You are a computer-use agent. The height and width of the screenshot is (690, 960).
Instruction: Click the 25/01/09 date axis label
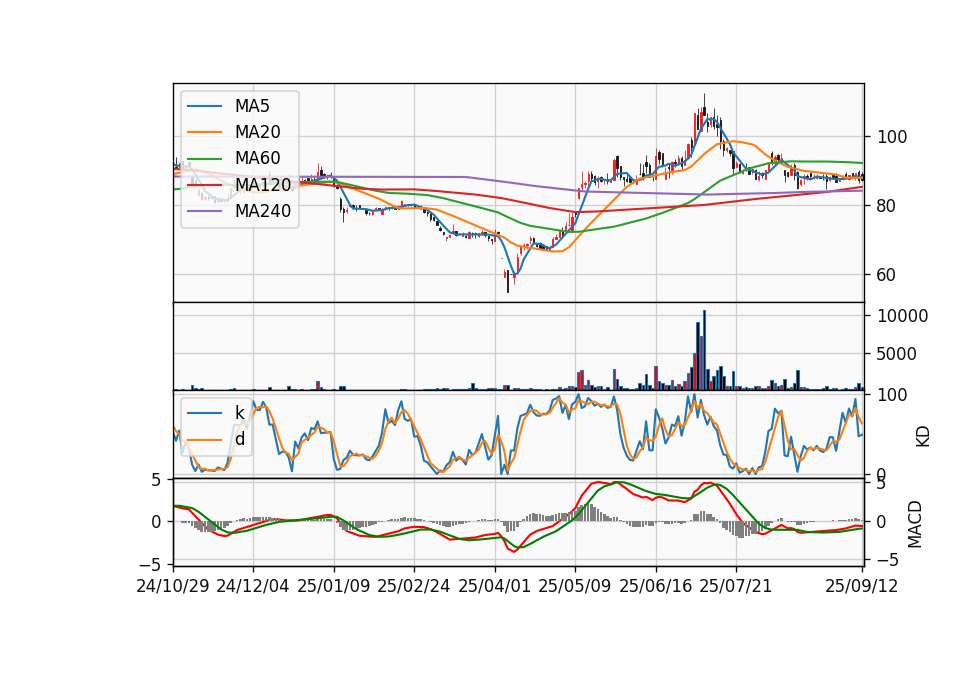[x=334, y=586]
